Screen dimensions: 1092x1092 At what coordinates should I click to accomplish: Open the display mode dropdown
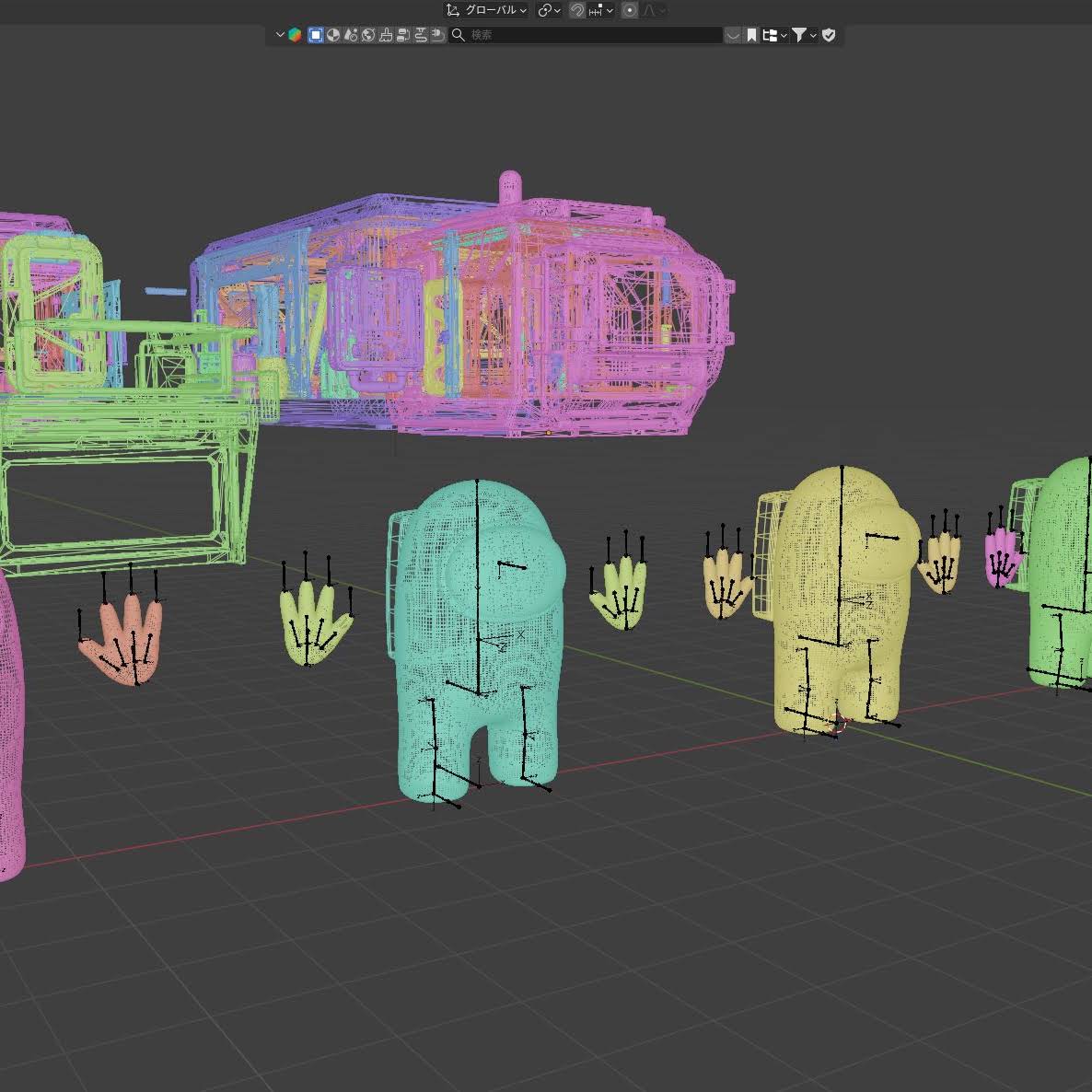[773, 35]
